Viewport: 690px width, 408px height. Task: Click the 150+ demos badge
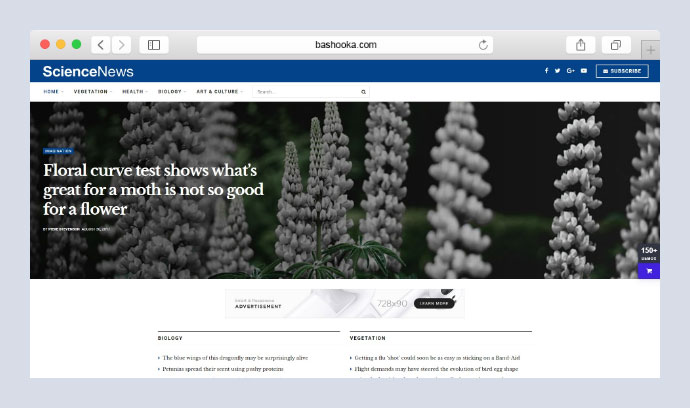click(x=649, y=254)
